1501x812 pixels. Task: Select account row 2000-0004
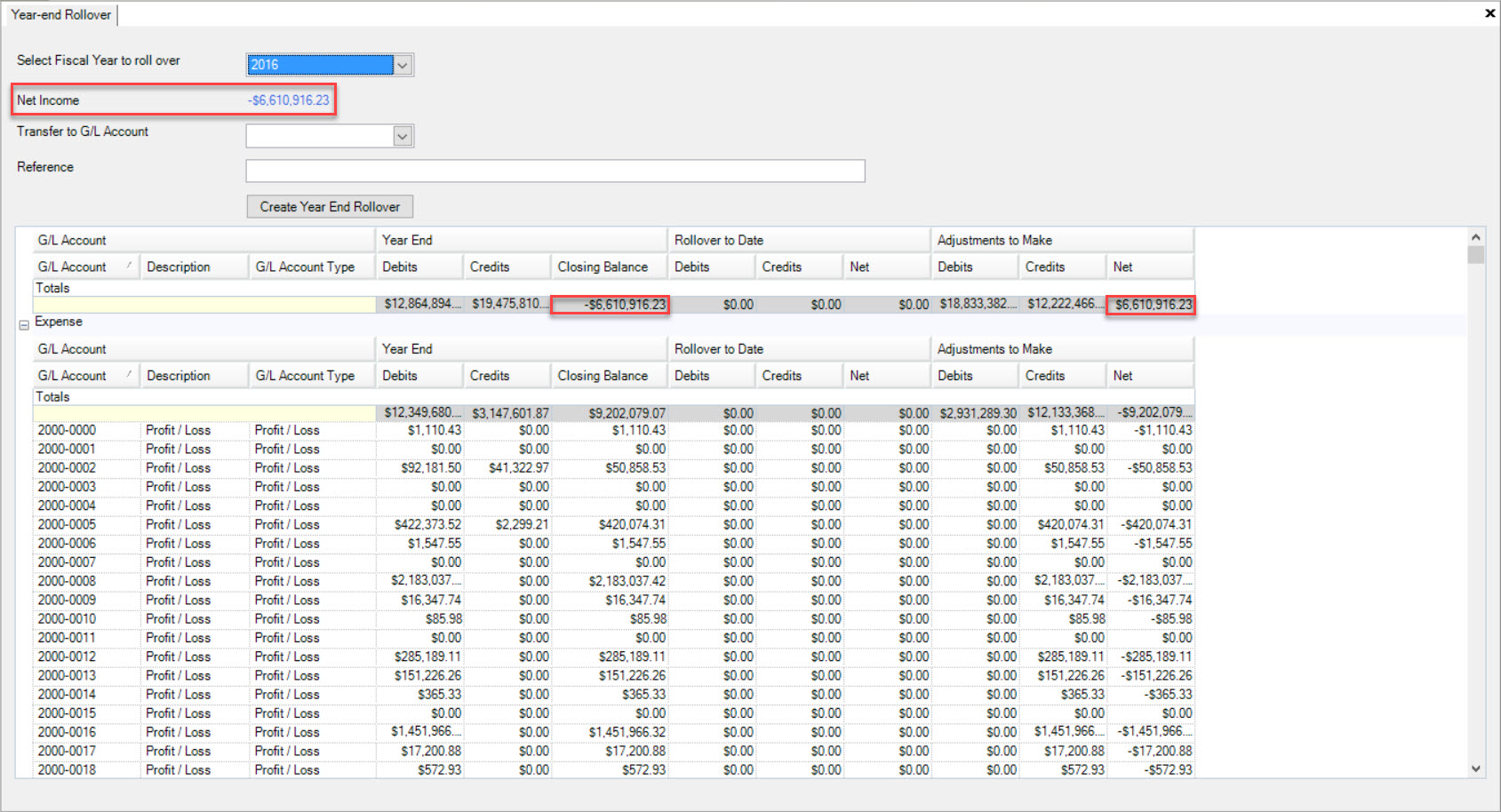click(x=613, y=506)
